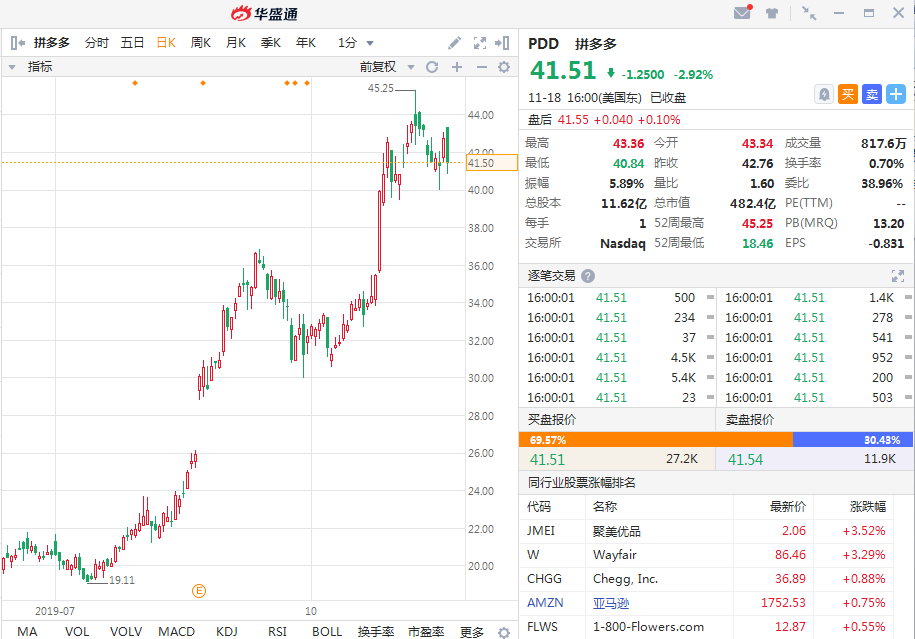
Task: Add PDD to watchlist plus button
Action: coord(896,94)
